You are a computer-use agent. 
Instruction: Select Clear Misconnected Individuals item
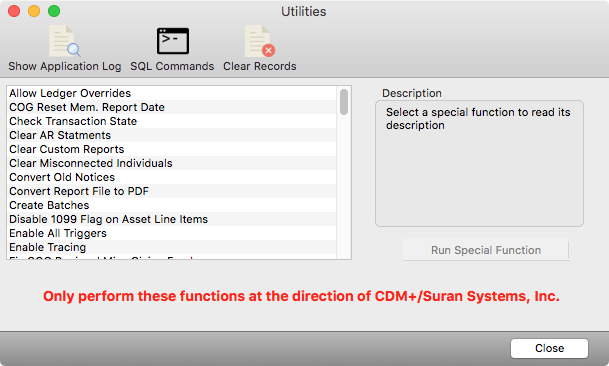171,163
